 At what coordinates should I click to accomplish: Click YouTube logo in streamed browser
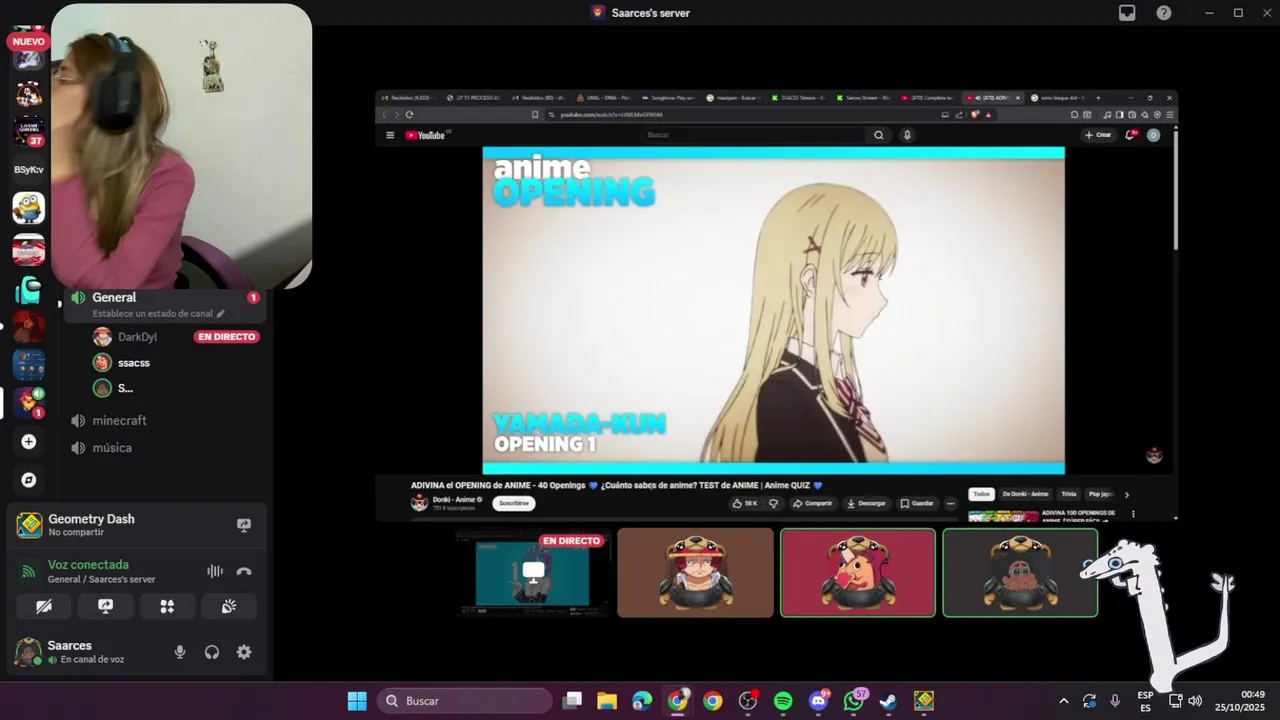[x=426, y=135]
